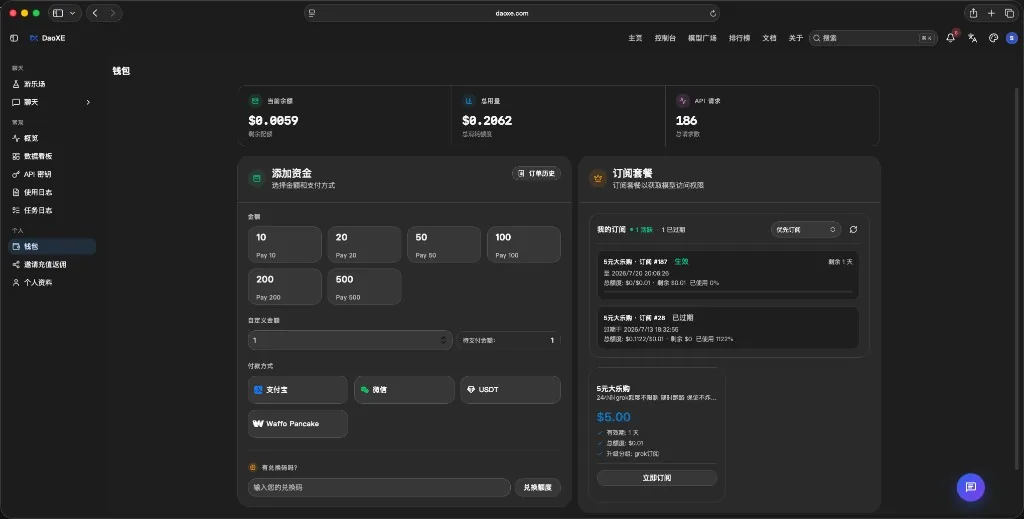Click the 输入您的兑换码 redeem code field
1024x519 pixels.
[379, 488]
